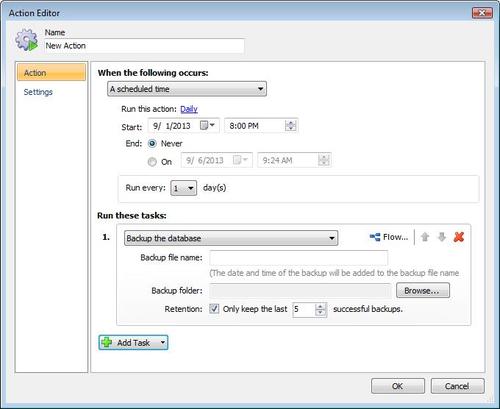Open the Backup the database task dropdown
The width and height of the screenshot is (500, 409).
point(231,238)
